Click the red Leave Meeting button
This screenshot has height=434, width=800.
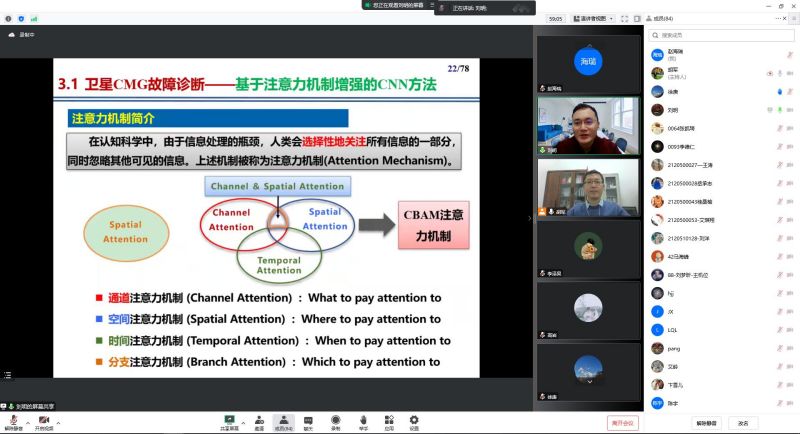(x=623, y=422)
